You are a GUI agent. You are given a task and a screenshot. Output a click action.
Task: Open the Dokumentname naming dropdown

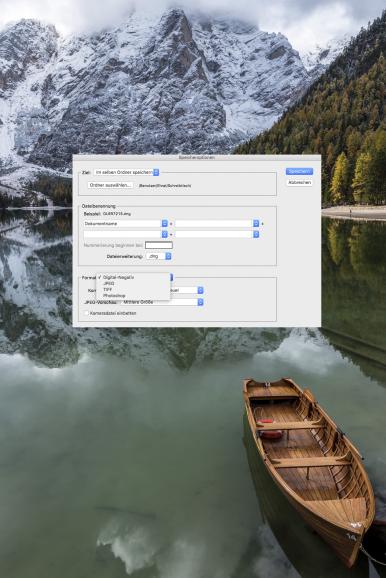(x=126, y=223)
